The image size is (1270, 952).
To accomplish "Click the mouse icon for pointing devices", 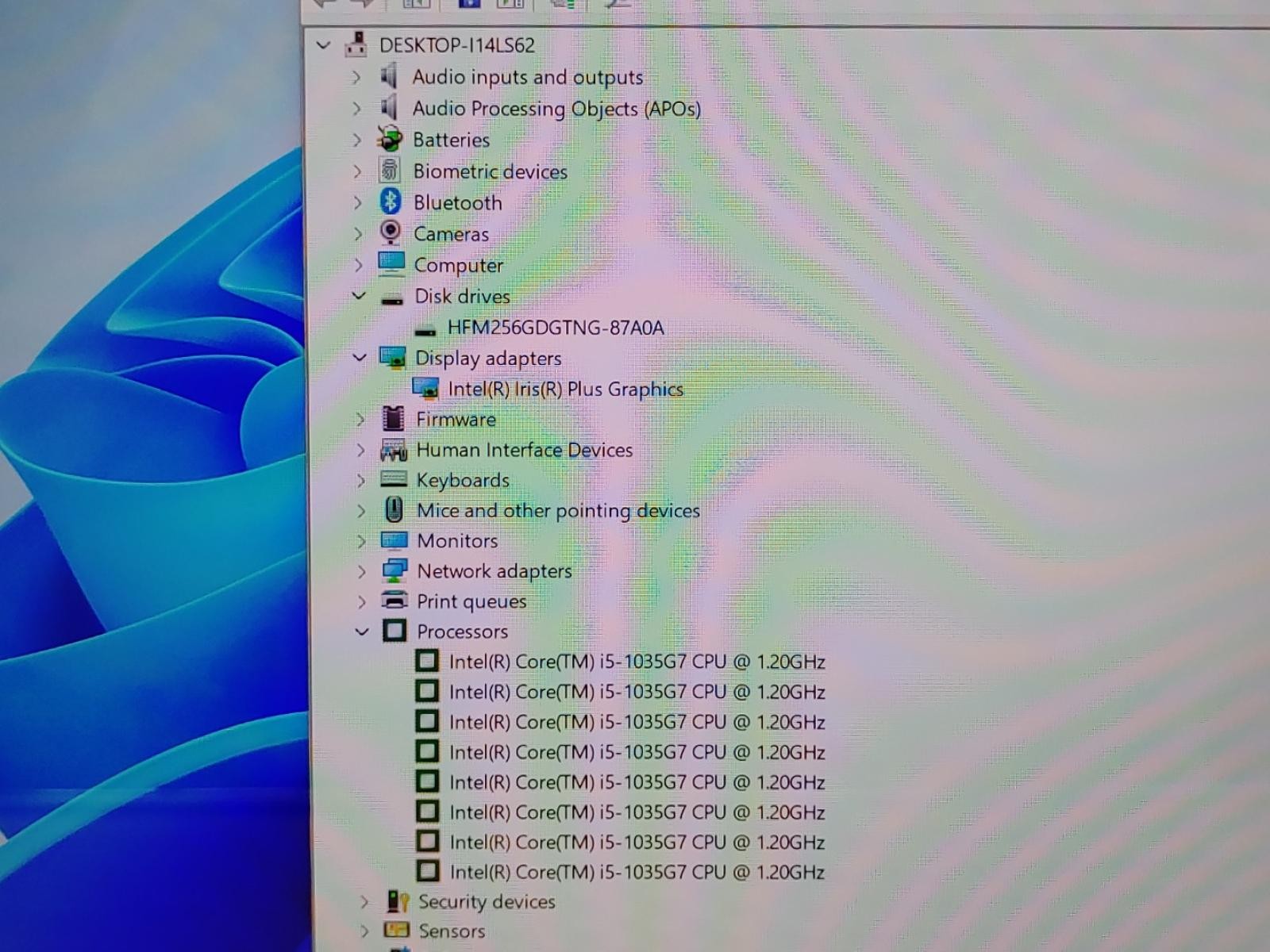I will click(x=394, y=509).
